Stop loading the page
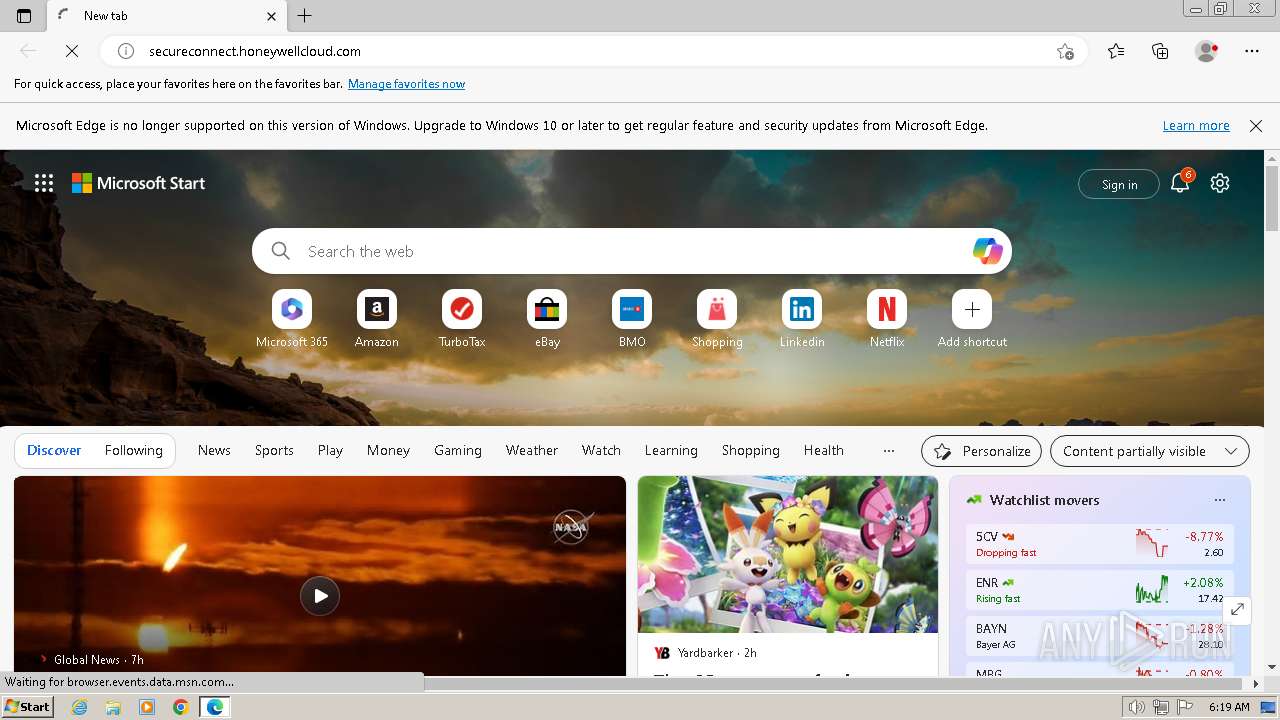1280x720 pixels. pyautogui.click(x=72, y=51)
